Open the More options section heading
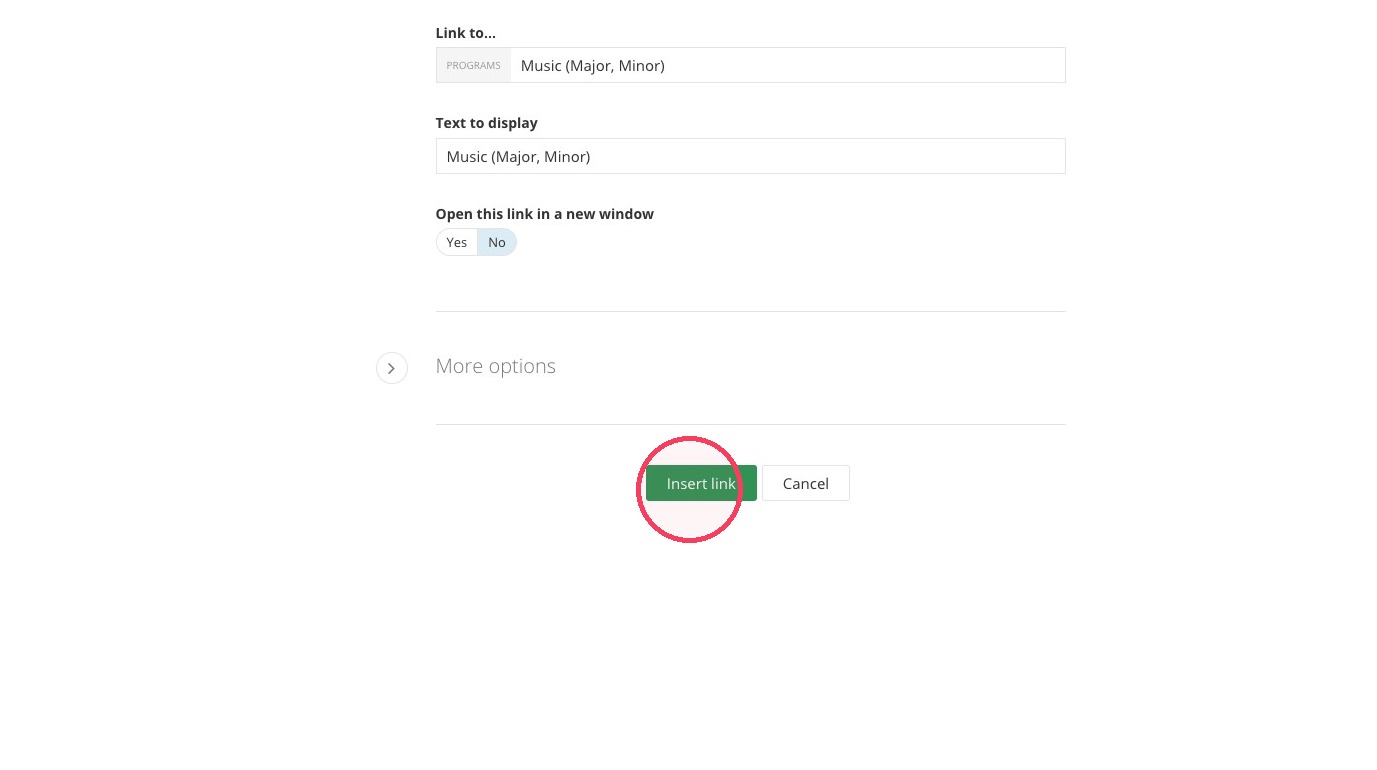 (x=496, y=366)
